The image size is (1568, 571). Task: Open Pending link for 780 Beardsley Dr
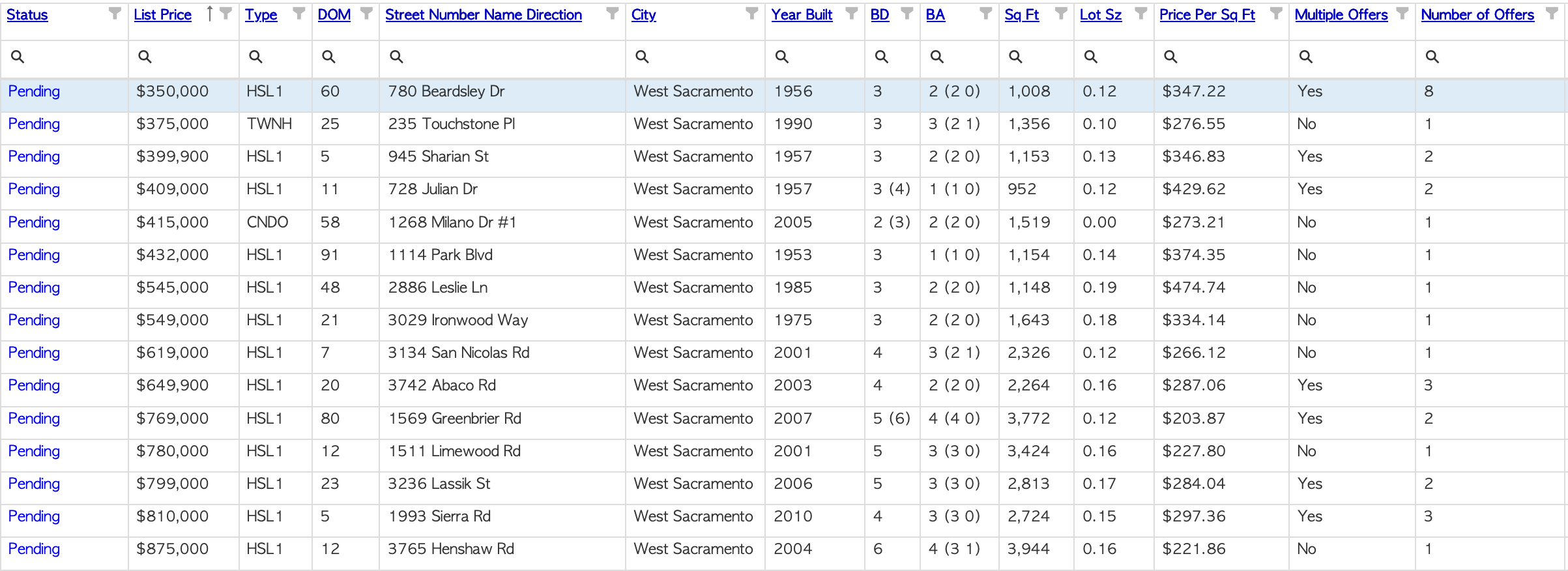[x=34, y=91]
